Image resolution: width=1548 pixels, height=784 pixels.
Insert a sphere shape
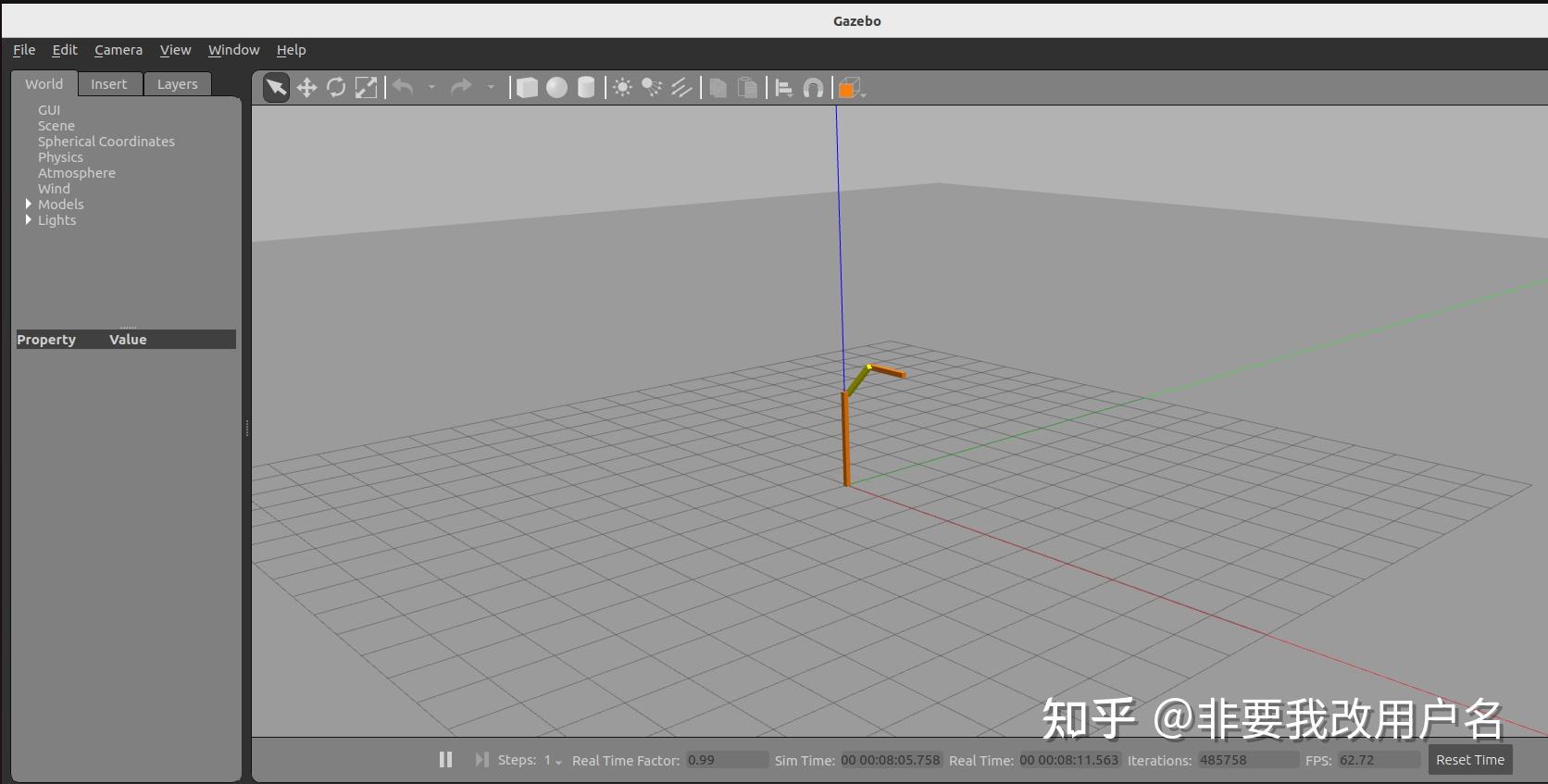(556, 88)
